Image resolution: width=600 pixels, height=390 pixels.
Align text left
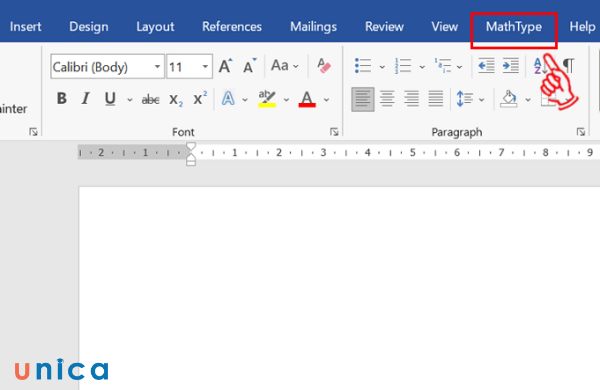(363, 99)
